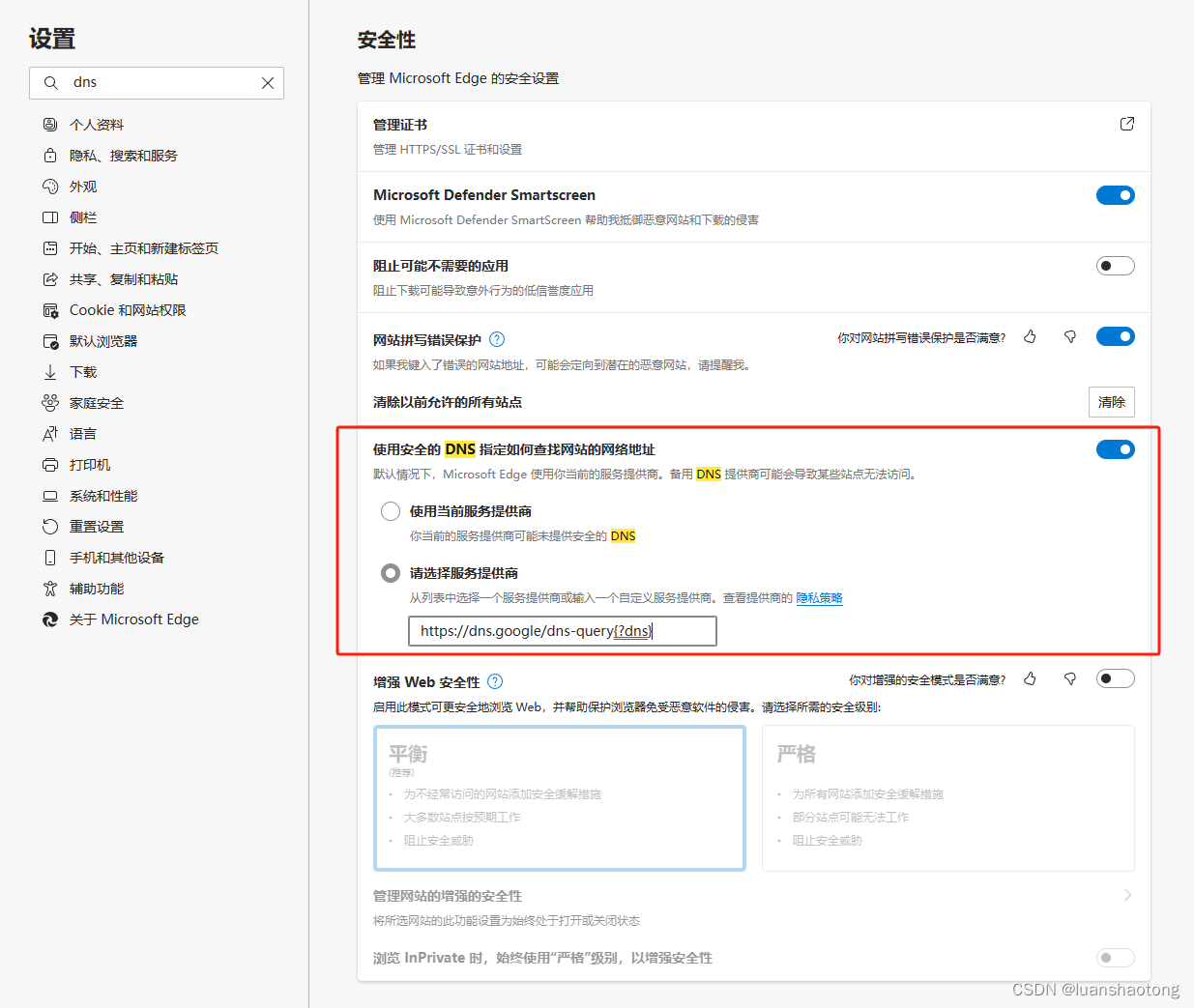The width and height of the screenshot is (1194, 1008).
Task: Choose the 严格 security level card
Action: point(948,798)
